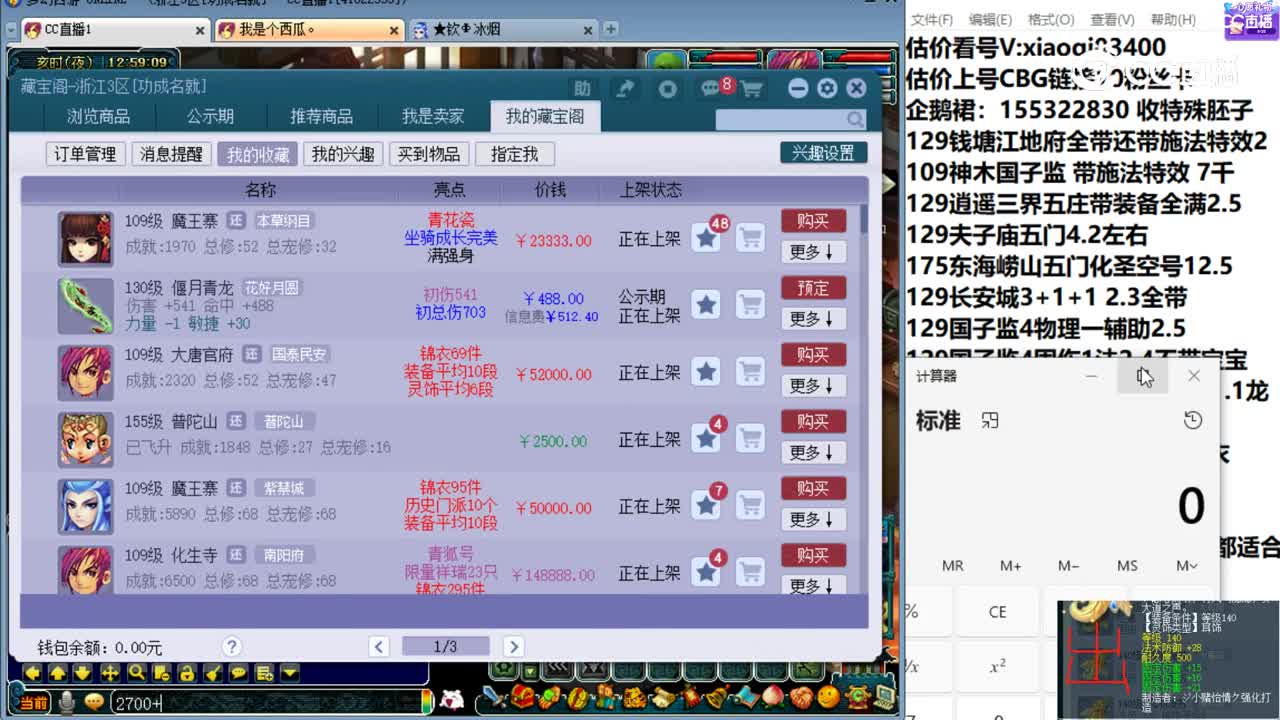Toggle favorite star for 130级 偃月青龙
The height and width of the screenshot is (720, 1280).
tap(706, 304)
